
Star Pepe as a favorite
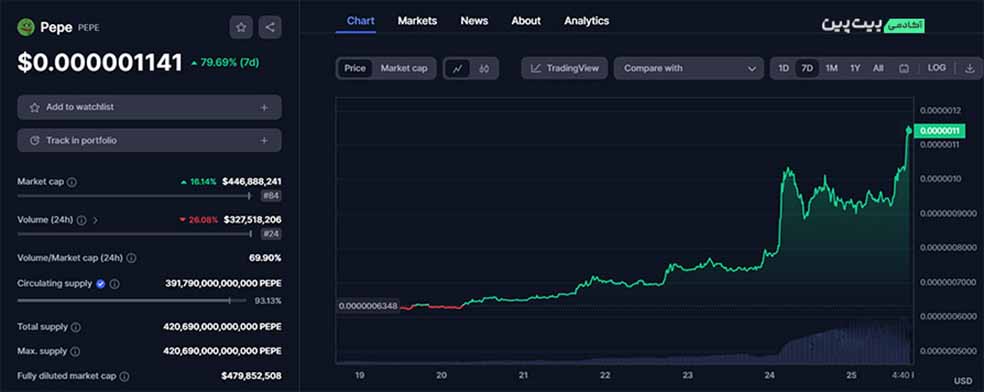241,27
